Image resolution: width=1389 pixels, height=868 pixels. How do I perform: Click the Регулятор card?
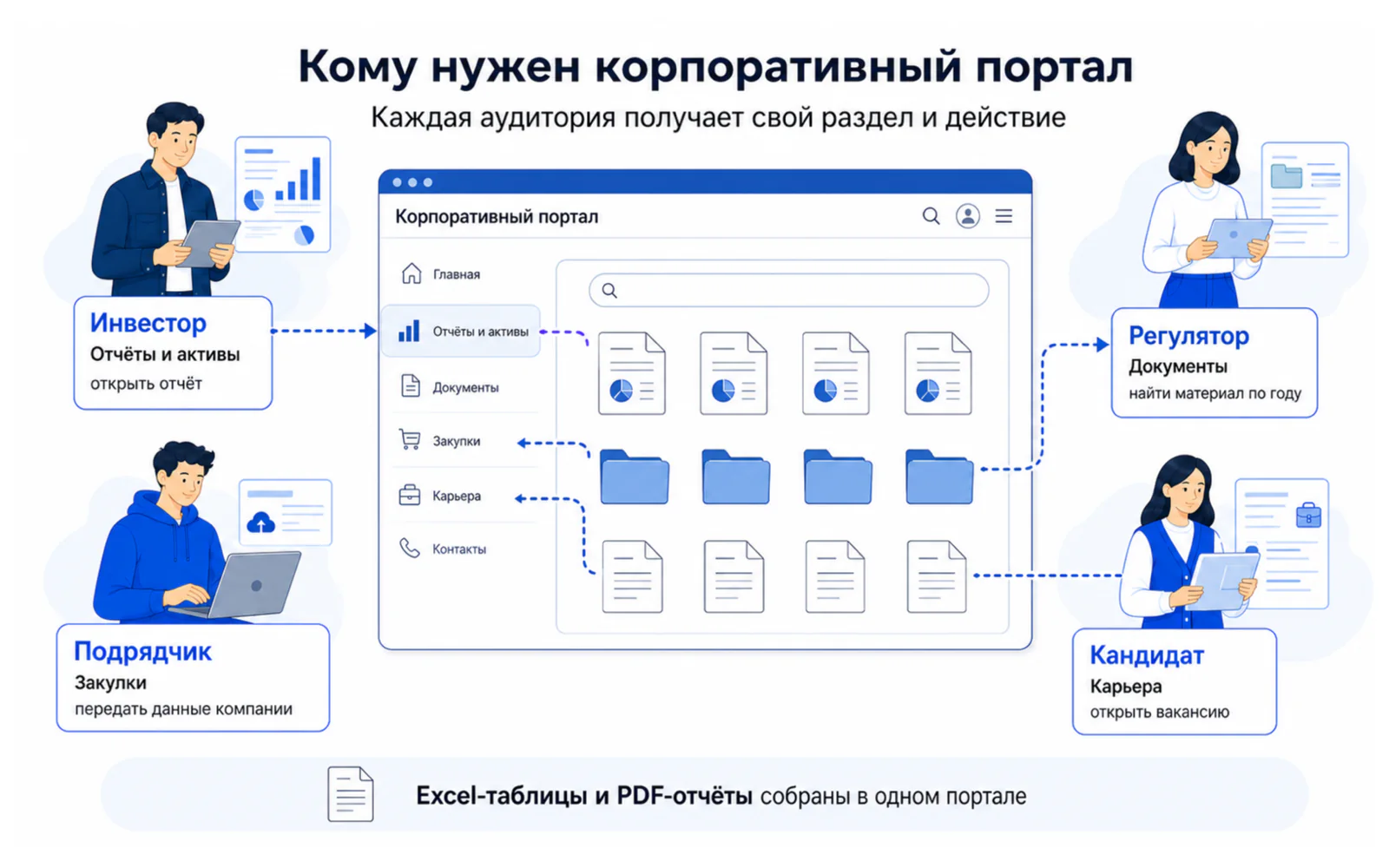click(1214, 364)
